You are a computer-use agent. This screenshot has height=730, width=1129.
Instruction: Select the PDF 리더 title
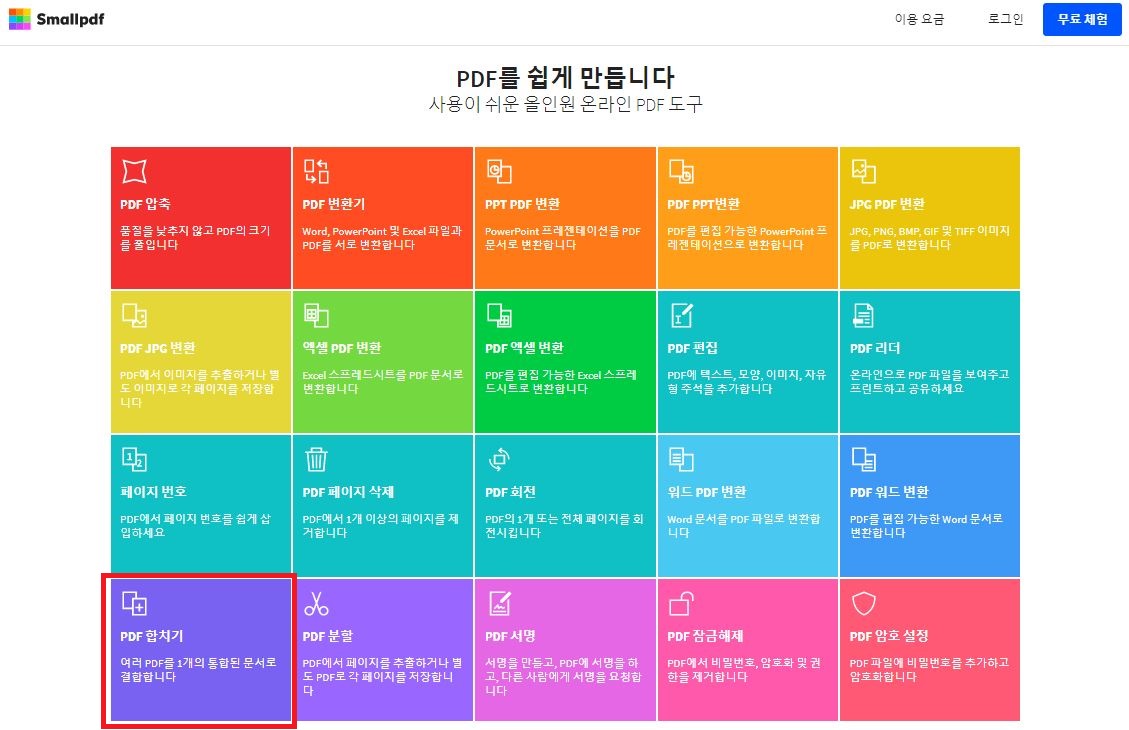tap(875, 348)
